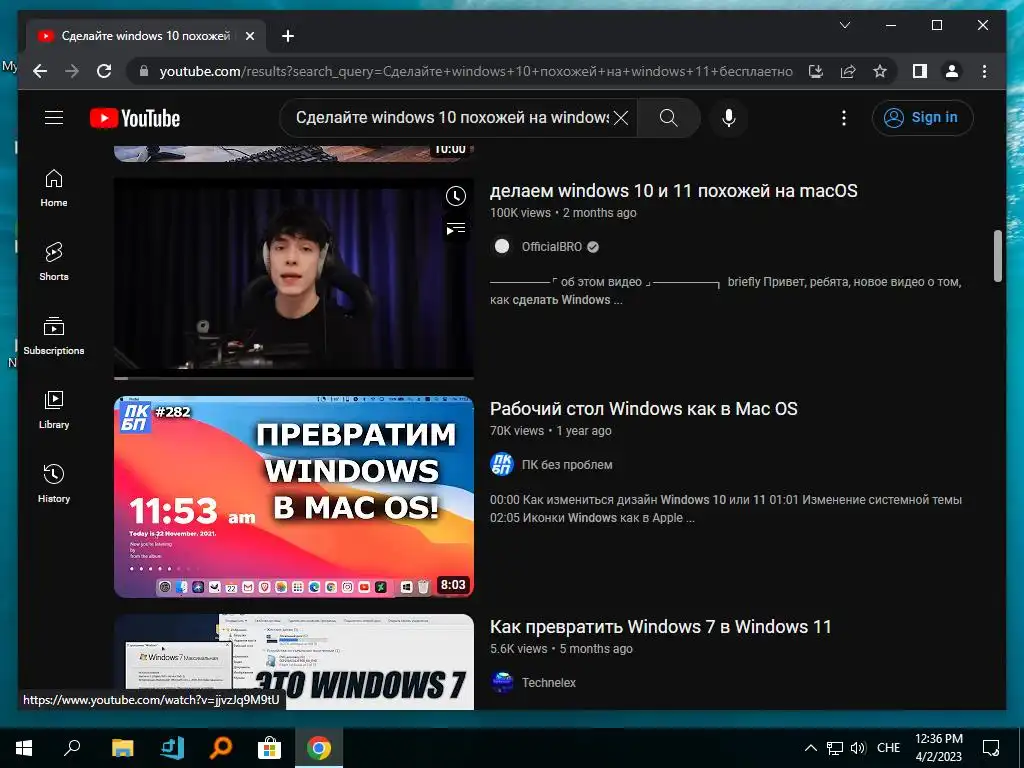Run search with the magnifier button

(x=668, y=118)
